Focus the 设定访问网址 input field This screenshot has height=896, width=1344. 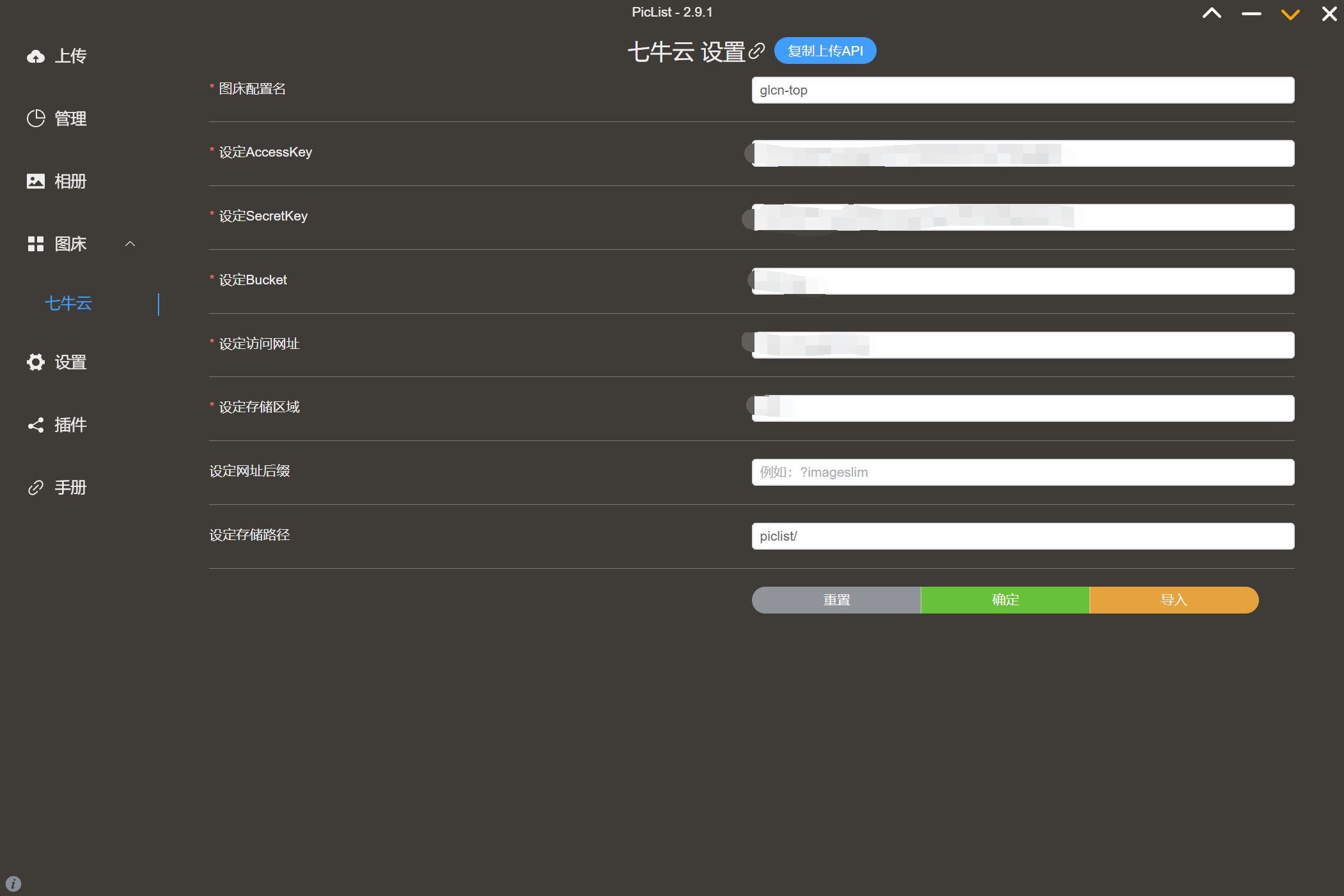[1023, 345]
